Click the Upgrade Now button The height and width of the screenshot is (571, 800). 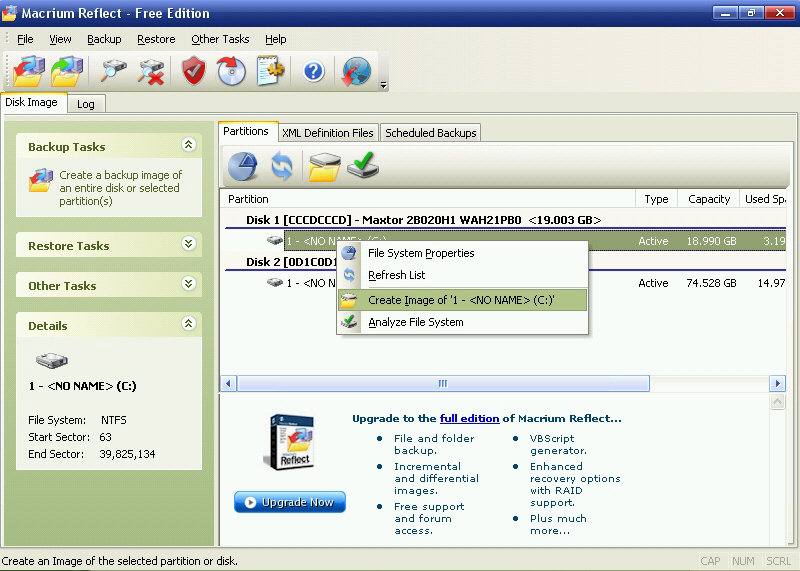290,502
